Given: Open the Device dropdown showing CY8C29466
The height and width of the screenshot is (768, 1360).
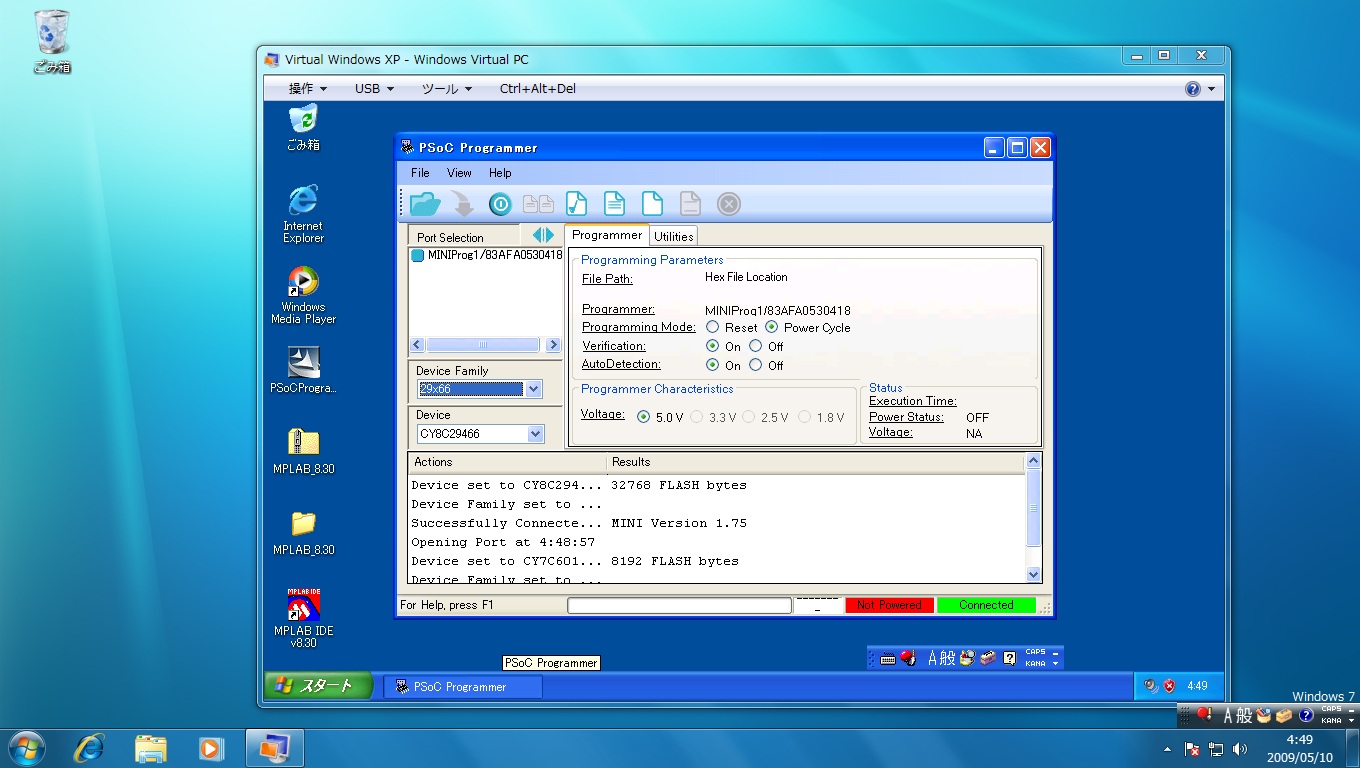Looking at the screenshot, I should click(535, 434).
